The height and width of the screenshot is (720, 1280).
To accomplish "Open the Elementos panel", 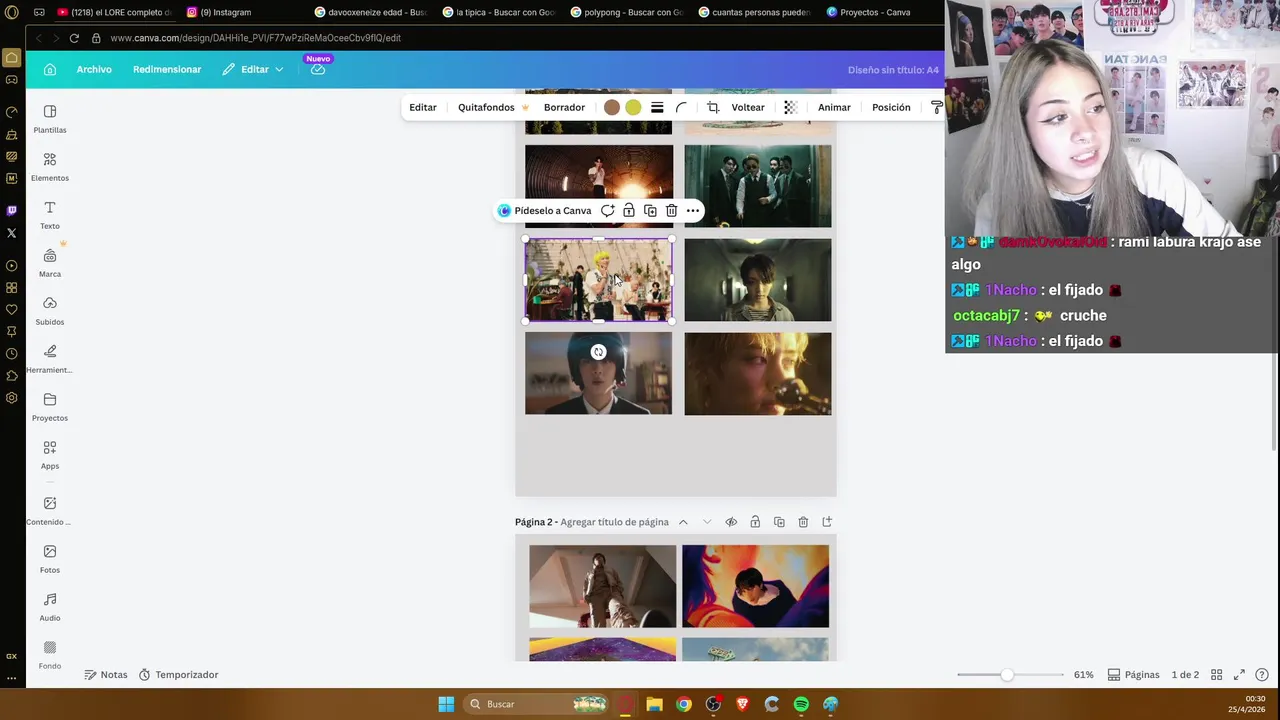I will tap(50, 166).
